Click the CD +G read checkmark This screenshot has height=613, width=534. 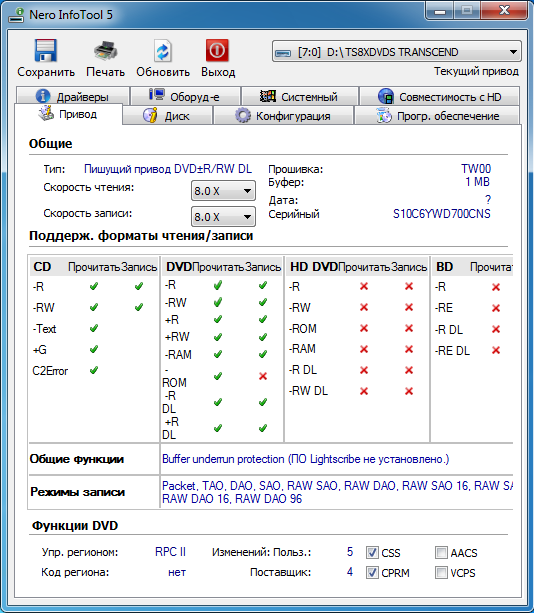93,349
